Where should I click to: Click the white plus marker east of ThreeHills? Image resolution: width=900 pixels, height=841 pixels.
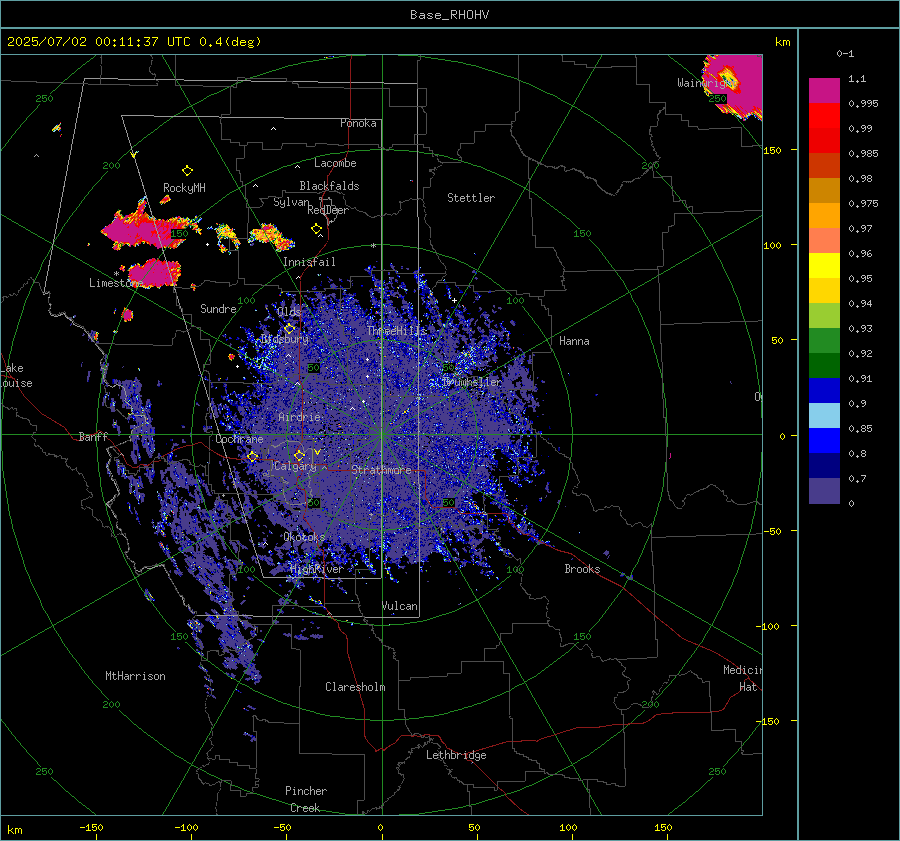(455, 300)
